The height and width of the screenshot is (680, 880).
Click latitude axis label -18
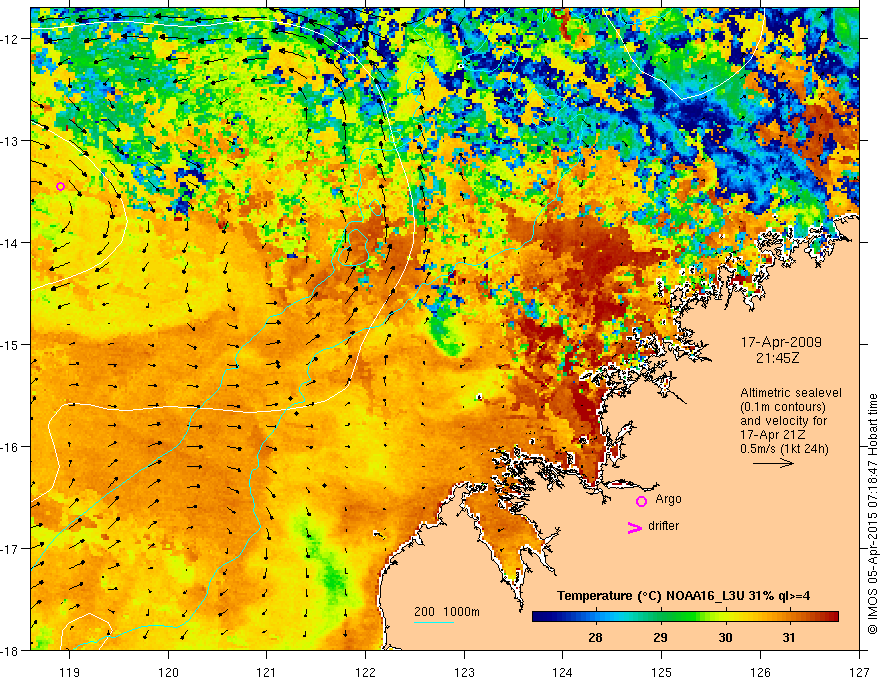click(11, 650)
